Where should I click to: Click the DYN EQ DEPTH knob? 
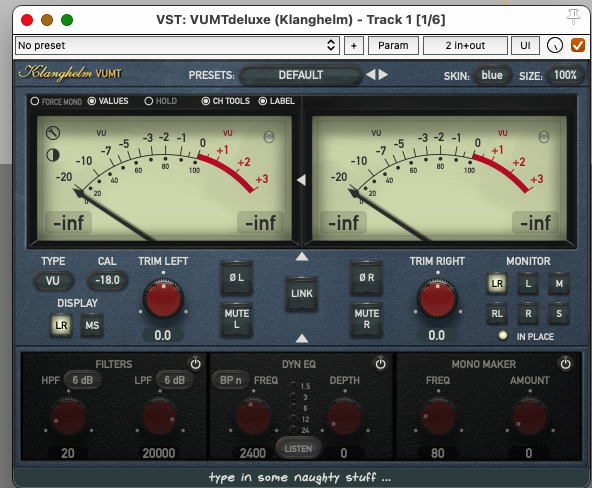point(344,417)
